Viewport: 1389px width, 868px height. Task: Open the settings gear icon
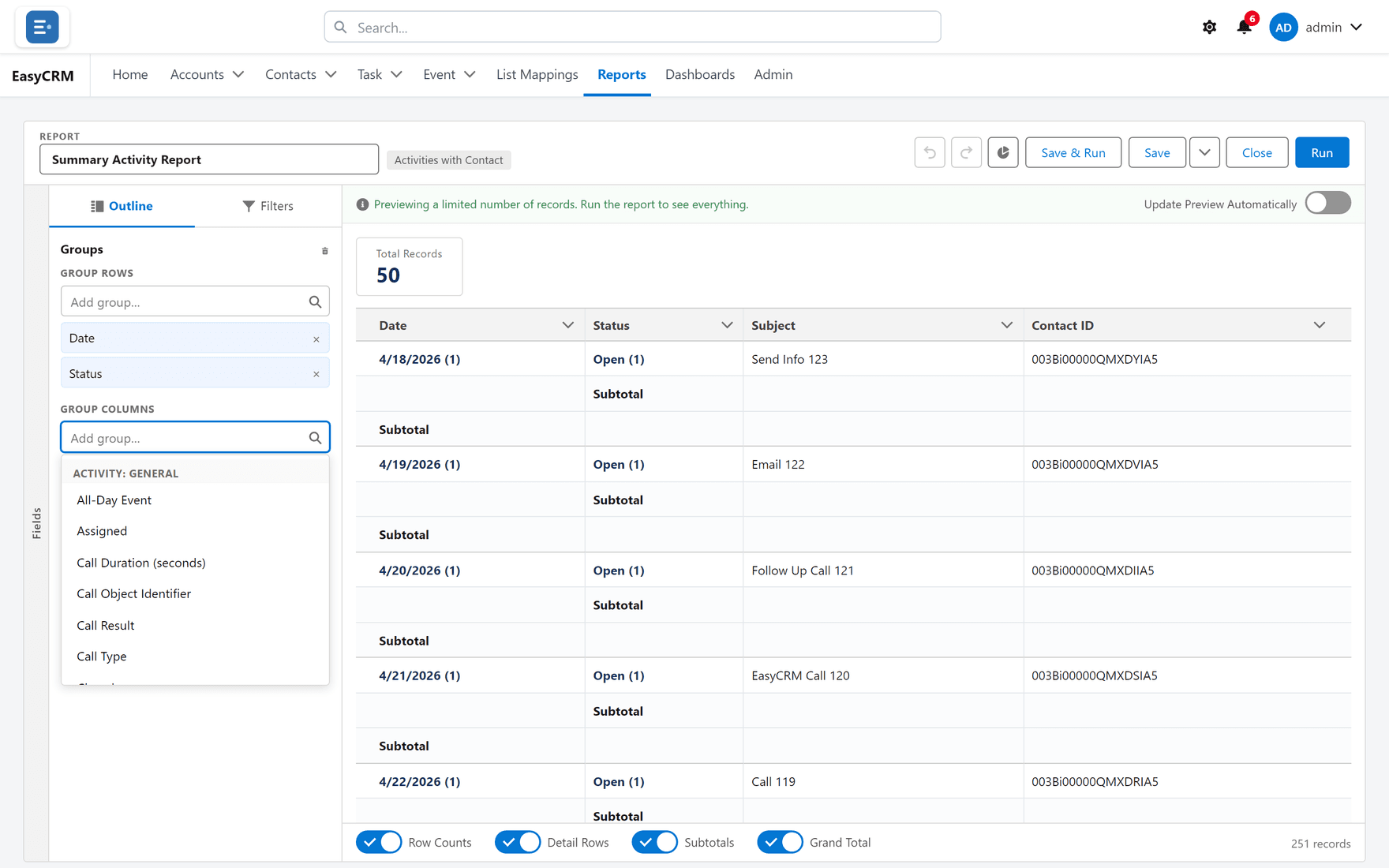pos(1209,28)
